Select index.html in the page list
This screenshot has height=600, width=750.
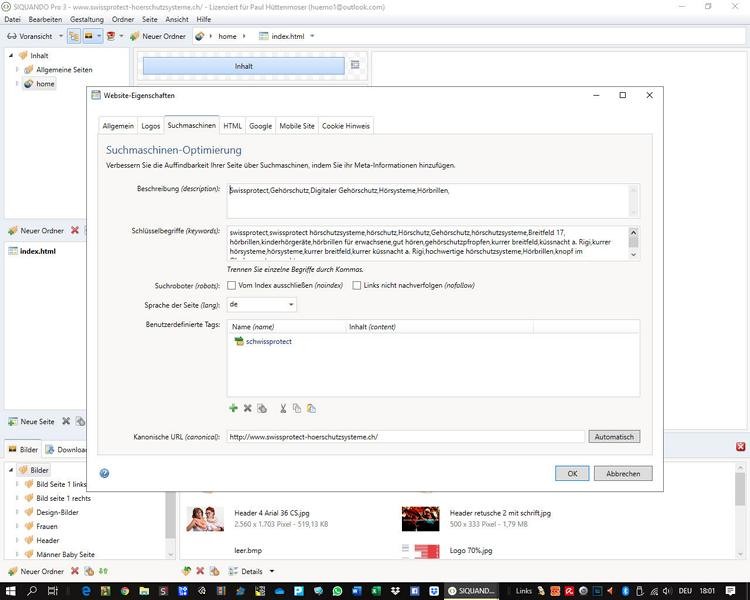point(32,251)
